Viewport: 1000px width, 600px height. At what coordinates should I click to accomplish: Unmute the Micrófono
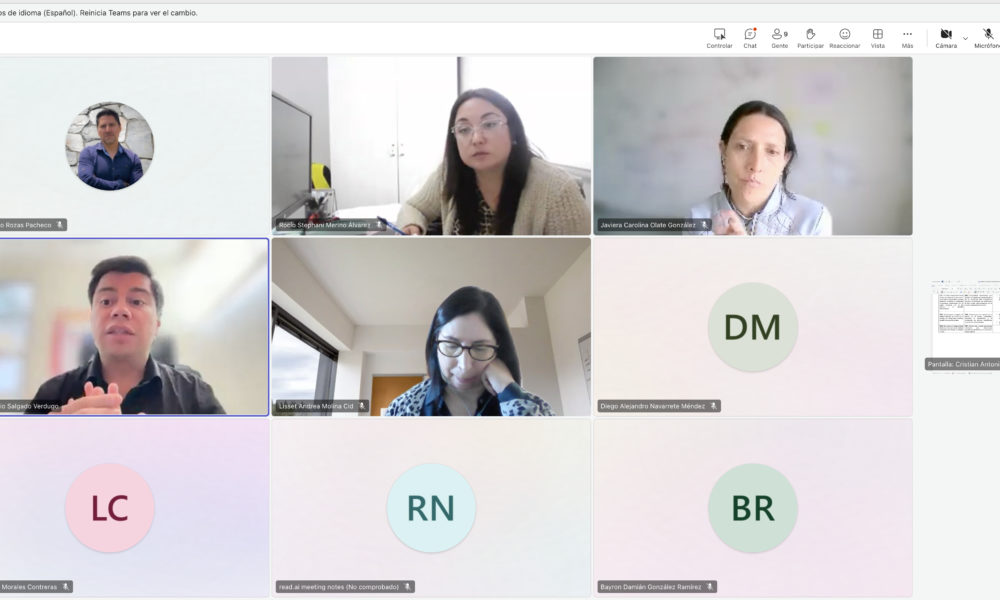pos(987,38)
